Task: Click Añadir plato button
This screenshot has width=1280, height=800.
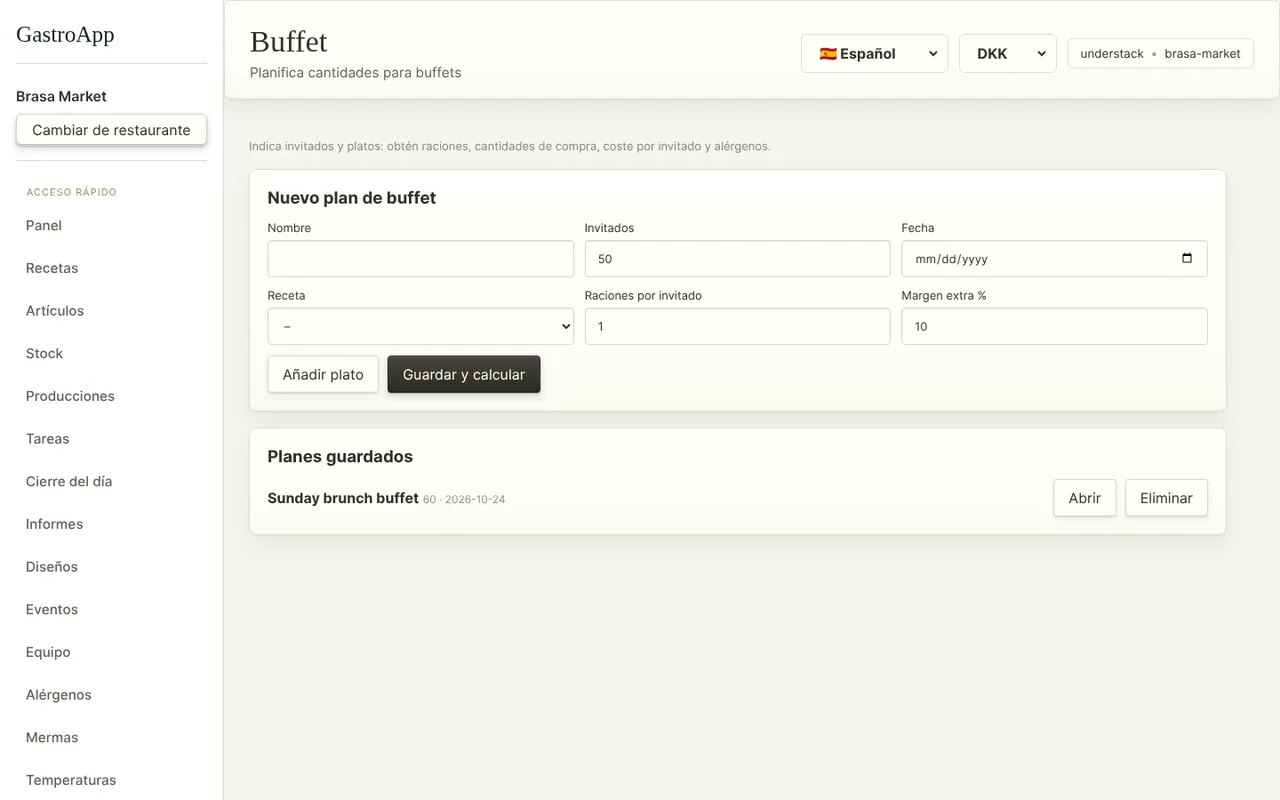Action: pos(323,374)
